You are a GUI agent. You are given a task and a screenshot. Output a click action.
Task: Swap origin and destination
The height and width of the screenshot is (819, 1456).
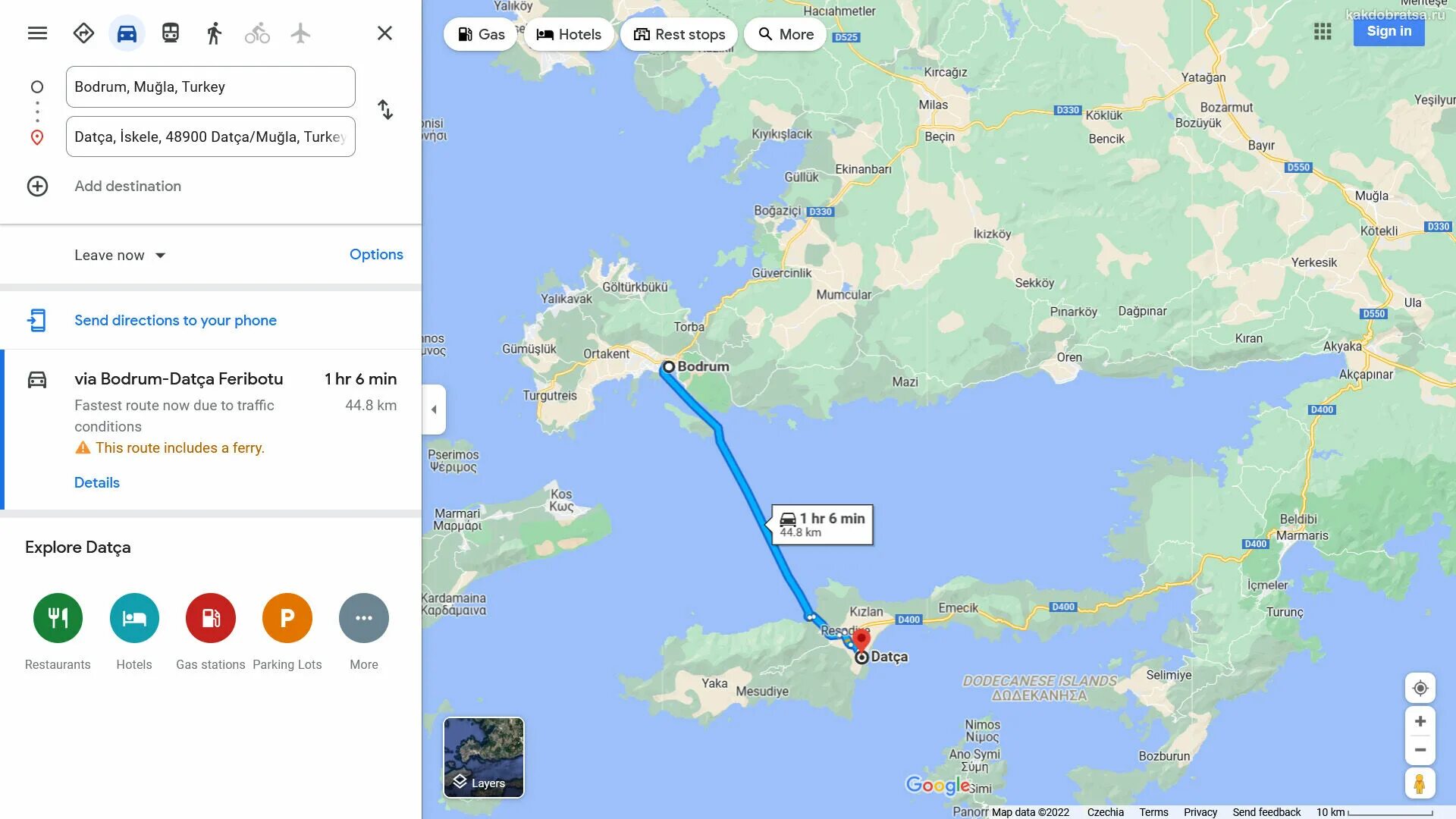(x=385, y=110)
